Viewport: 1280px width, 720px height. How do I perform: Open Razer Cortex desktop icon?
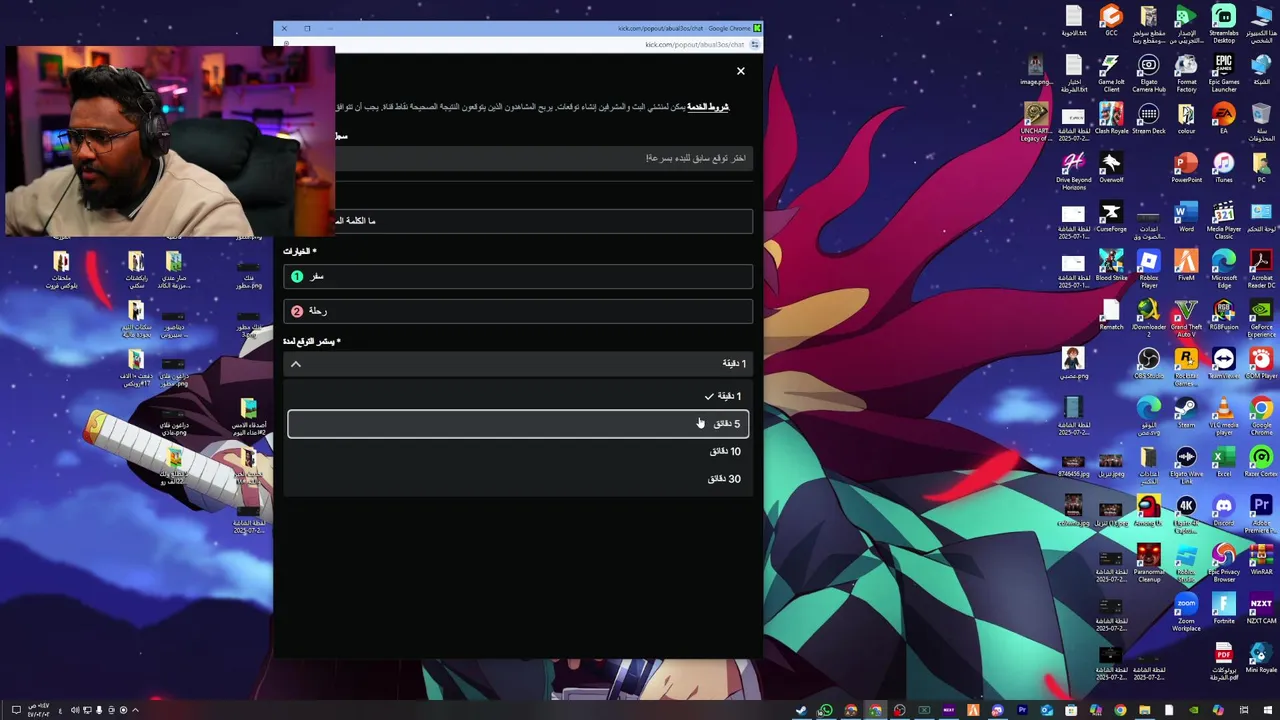pos(1261,461)
